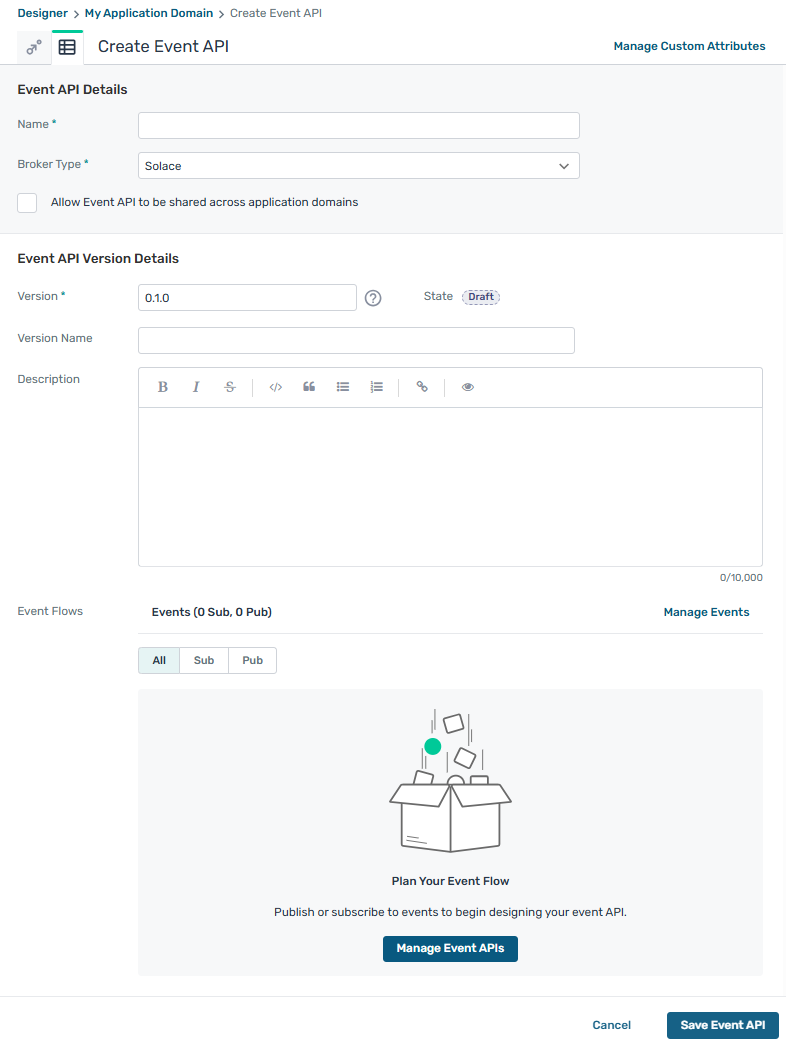Insert a hyperlink with link icon
The height and width of the screenshot is (1047, 786).
[x=422, y=387]
